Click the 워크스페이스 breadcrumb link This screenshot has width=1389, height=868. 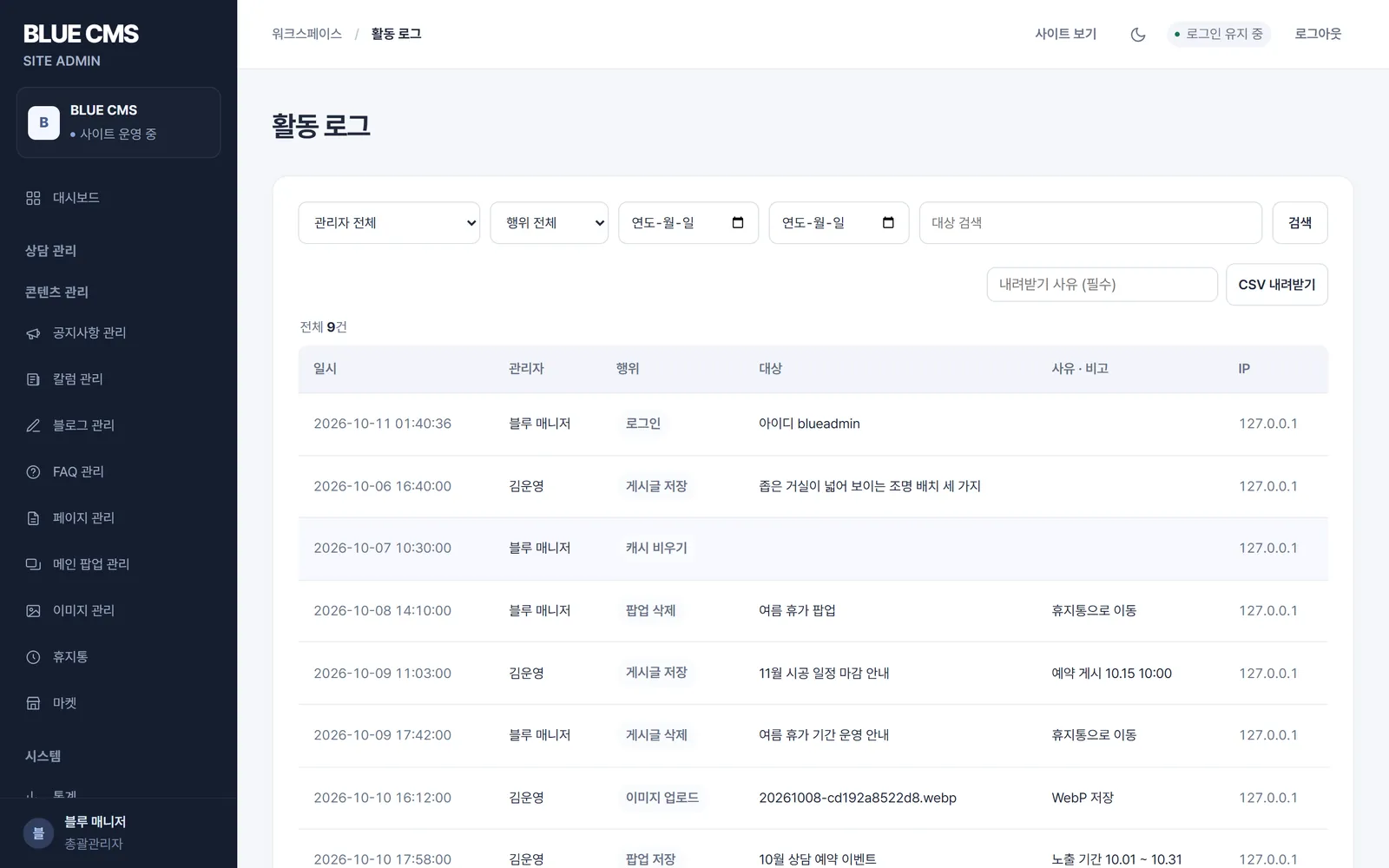306,34
